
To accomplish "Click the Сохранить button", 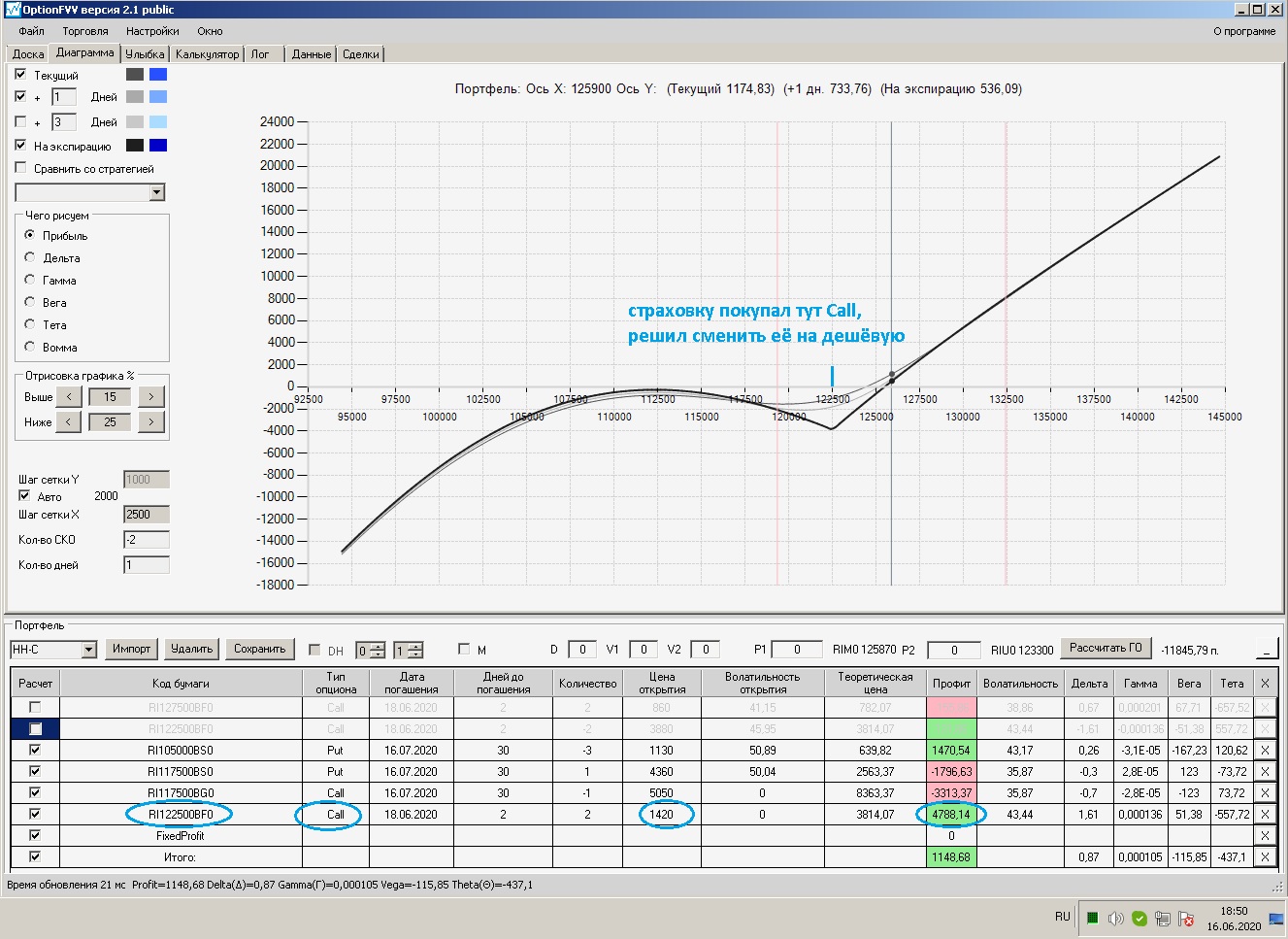I will point(260,649).
